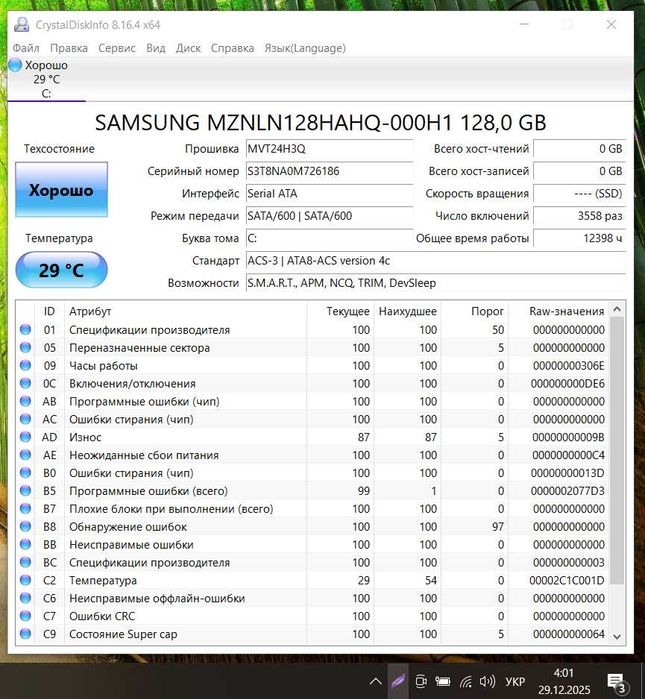Click the CrystalDiskInfo app icon in title bar
Image resolution: width=645 pixels, height=699 pixels.
click(21, 25)
